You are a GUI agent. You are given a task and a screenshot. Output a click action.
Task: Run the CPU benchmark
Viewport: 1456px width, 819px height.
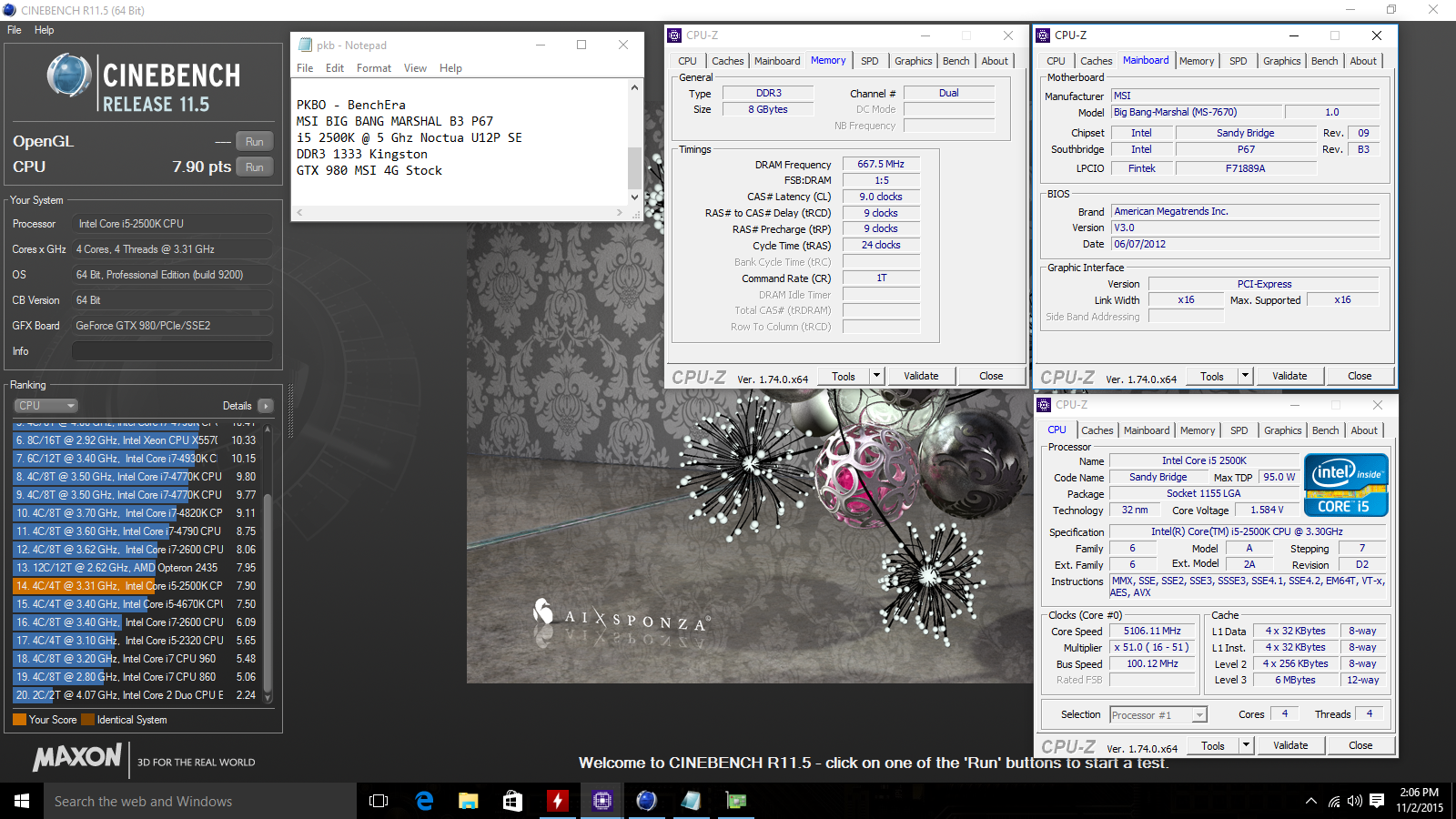point(255,167)
